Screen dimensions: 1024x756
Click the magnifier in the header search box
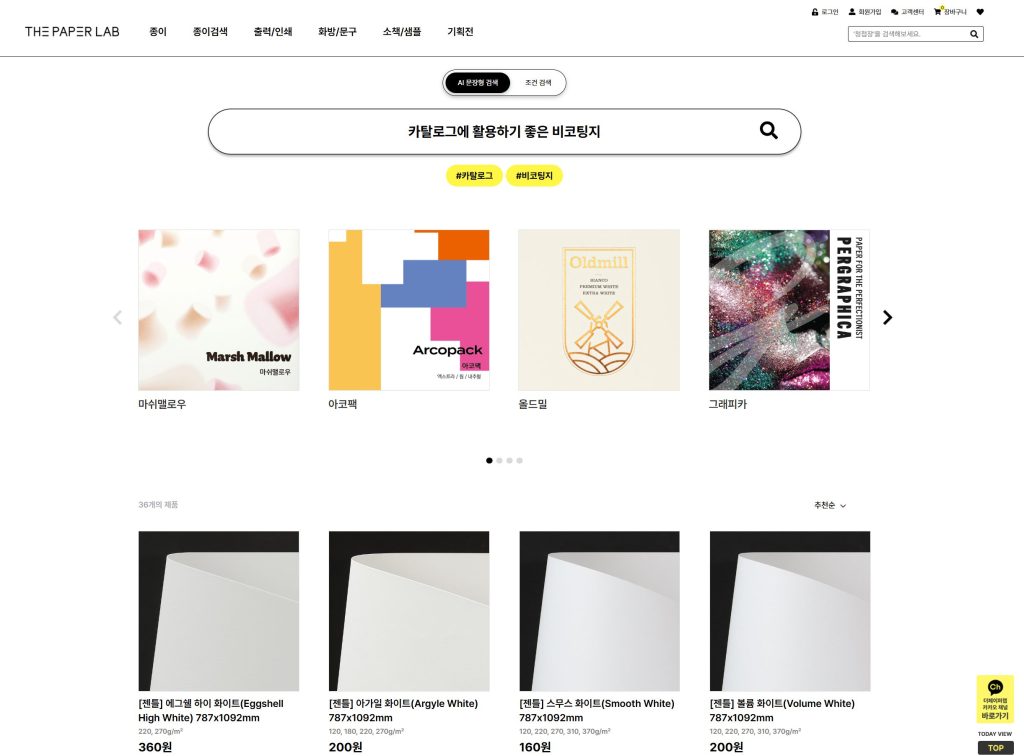point(974,34)
